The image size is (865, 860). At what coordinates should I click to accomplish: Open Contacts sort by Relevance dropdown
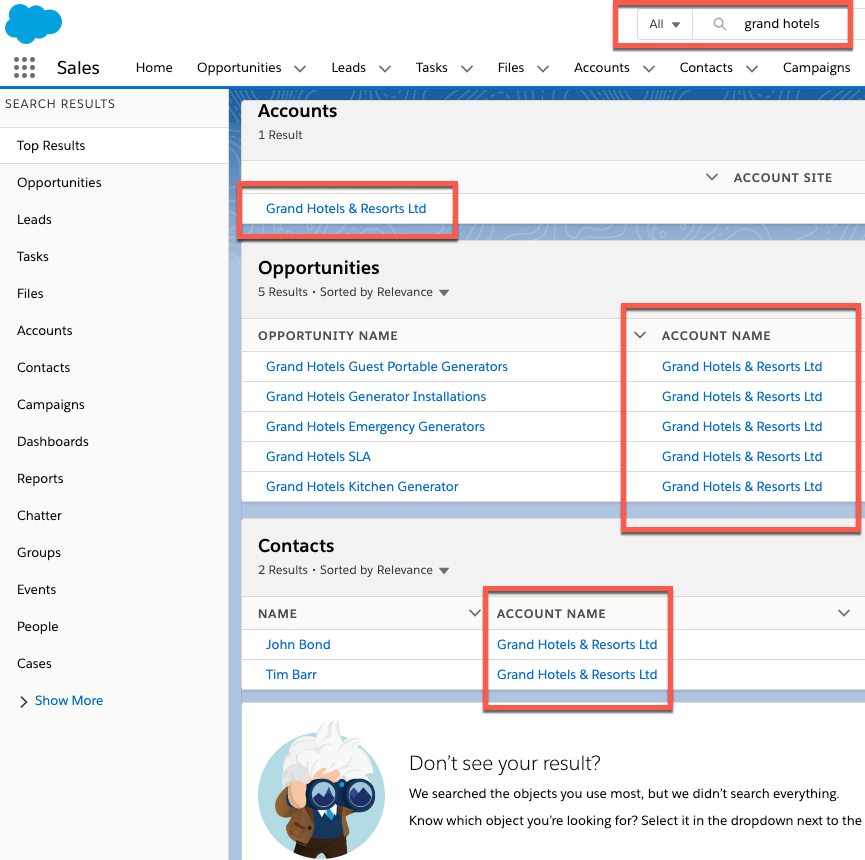click(444, 571)
